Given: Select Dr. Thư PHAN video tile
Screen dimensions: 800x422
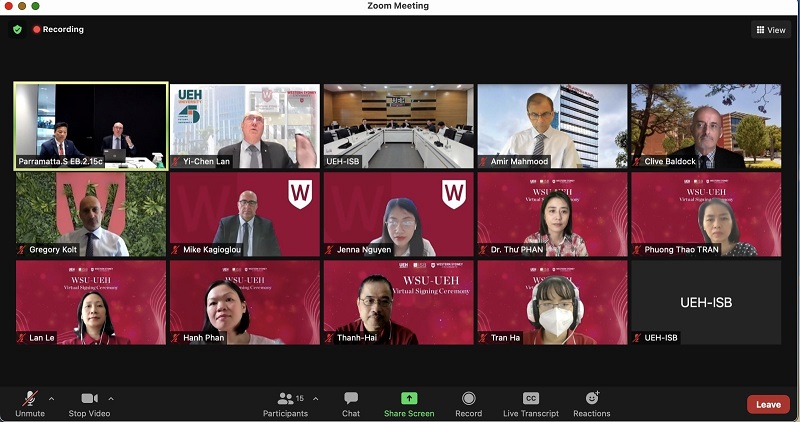Looking at the screenshot, I should (x=553, y=214).
